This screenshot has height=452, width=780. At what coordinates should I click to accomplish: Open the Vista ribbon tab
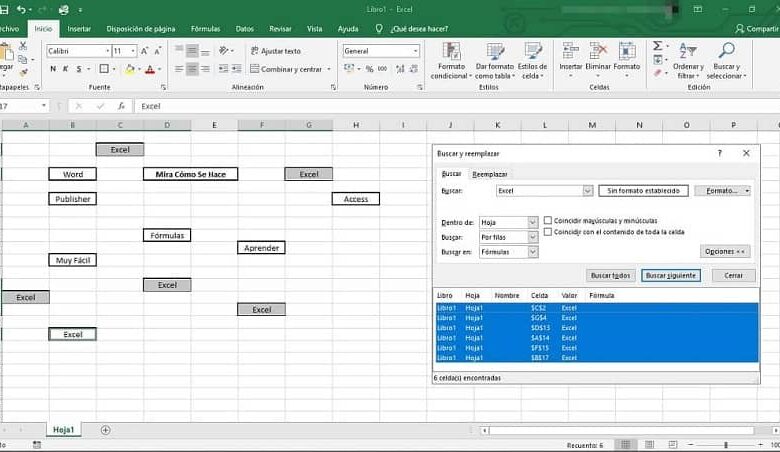point(314,29)
